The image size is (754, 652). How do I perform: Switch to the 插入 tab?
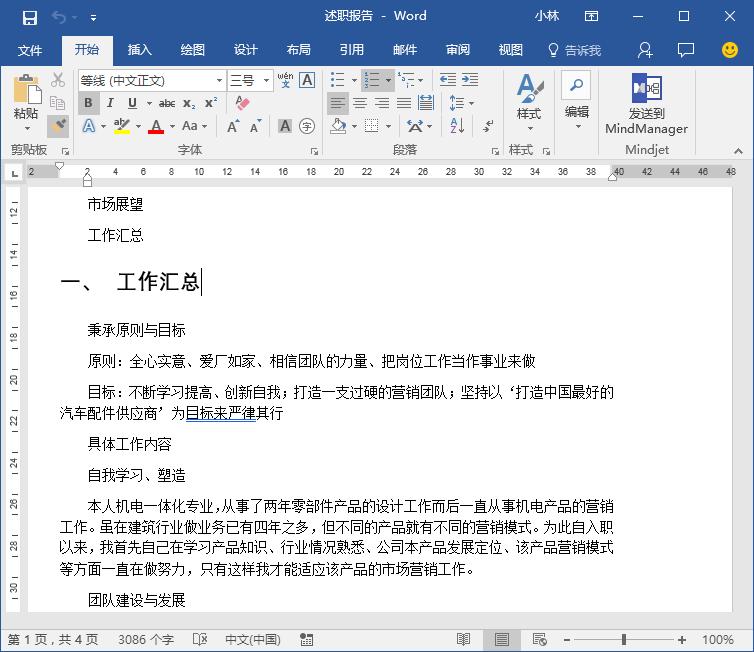pos(139,50)
